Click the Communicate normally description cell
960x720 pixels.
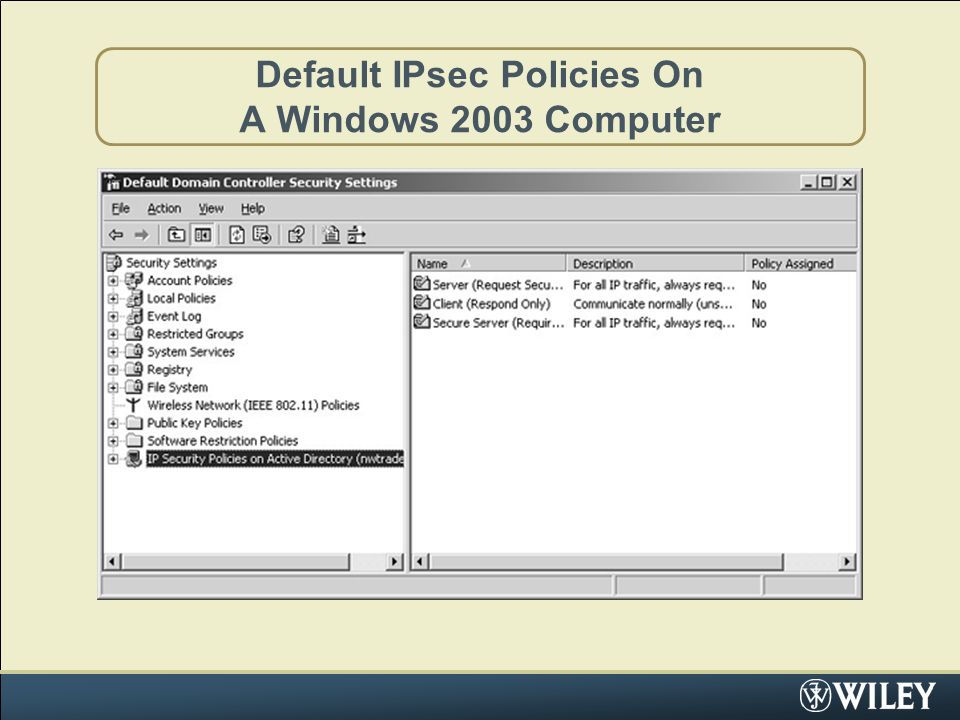[653, 304]
